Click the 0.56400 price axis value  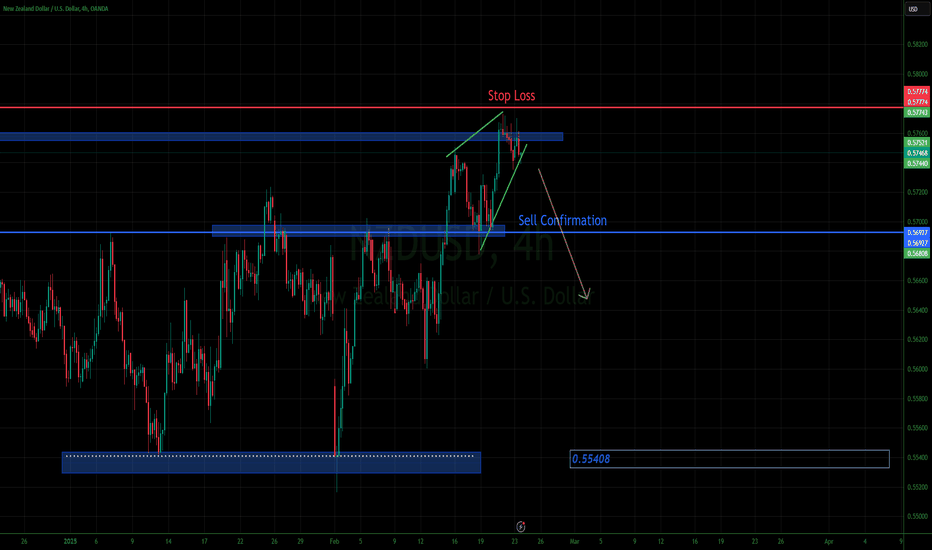tap(917, 310)
